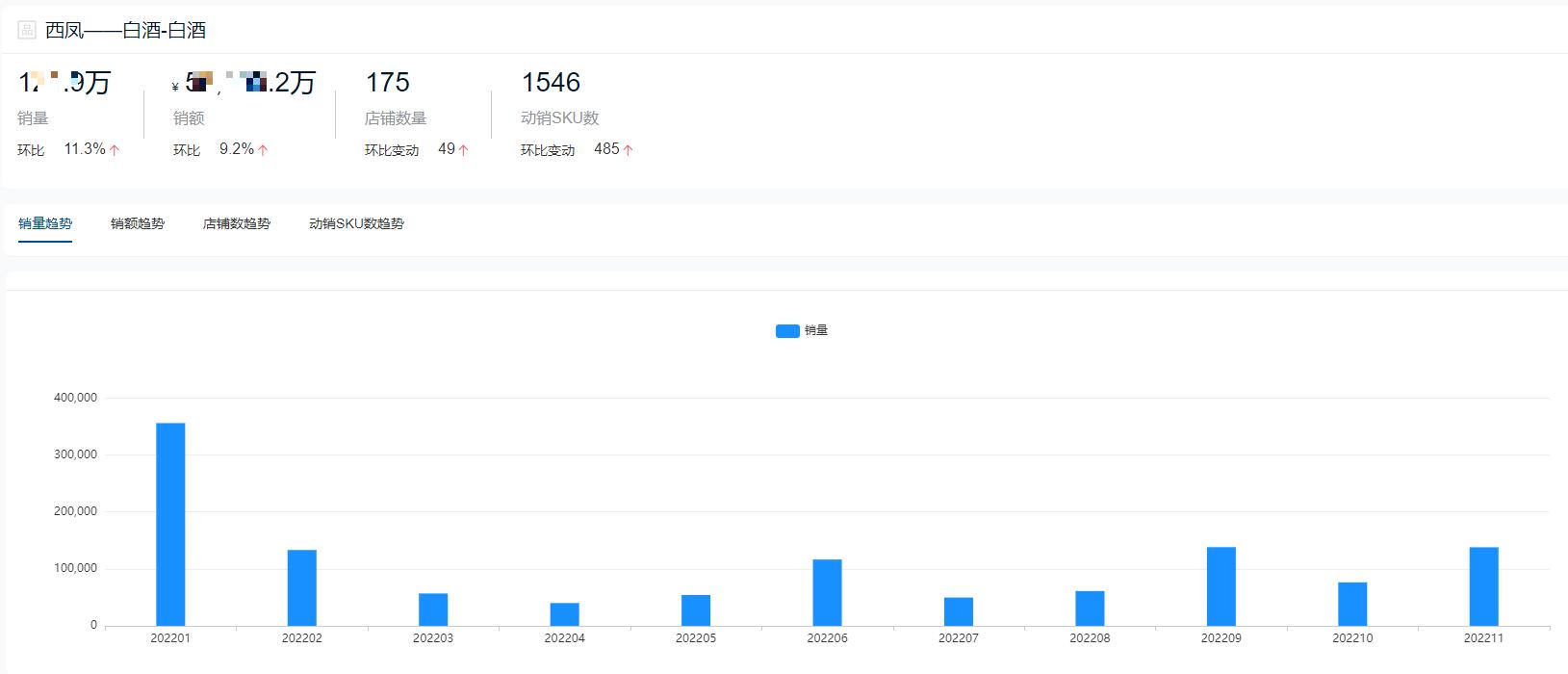
Task: Open the 店铺数趋势 tab
Action: click(237, 223)
